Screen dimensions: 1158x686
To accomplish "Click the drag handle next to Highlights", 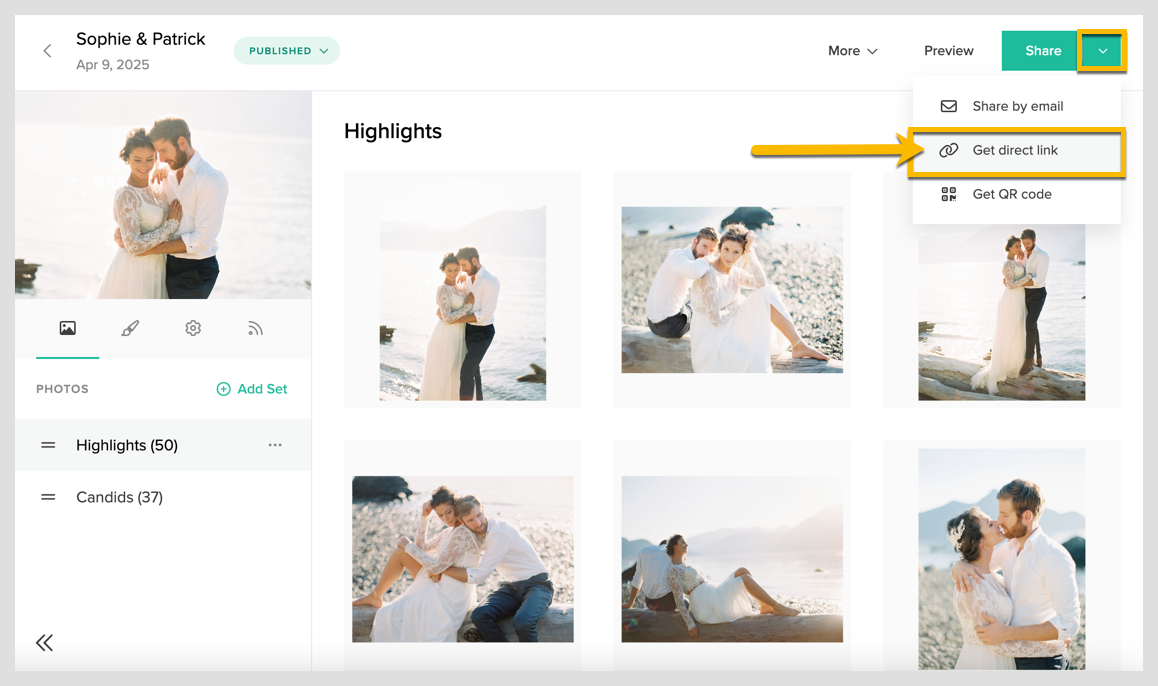I will click(48, 445).
